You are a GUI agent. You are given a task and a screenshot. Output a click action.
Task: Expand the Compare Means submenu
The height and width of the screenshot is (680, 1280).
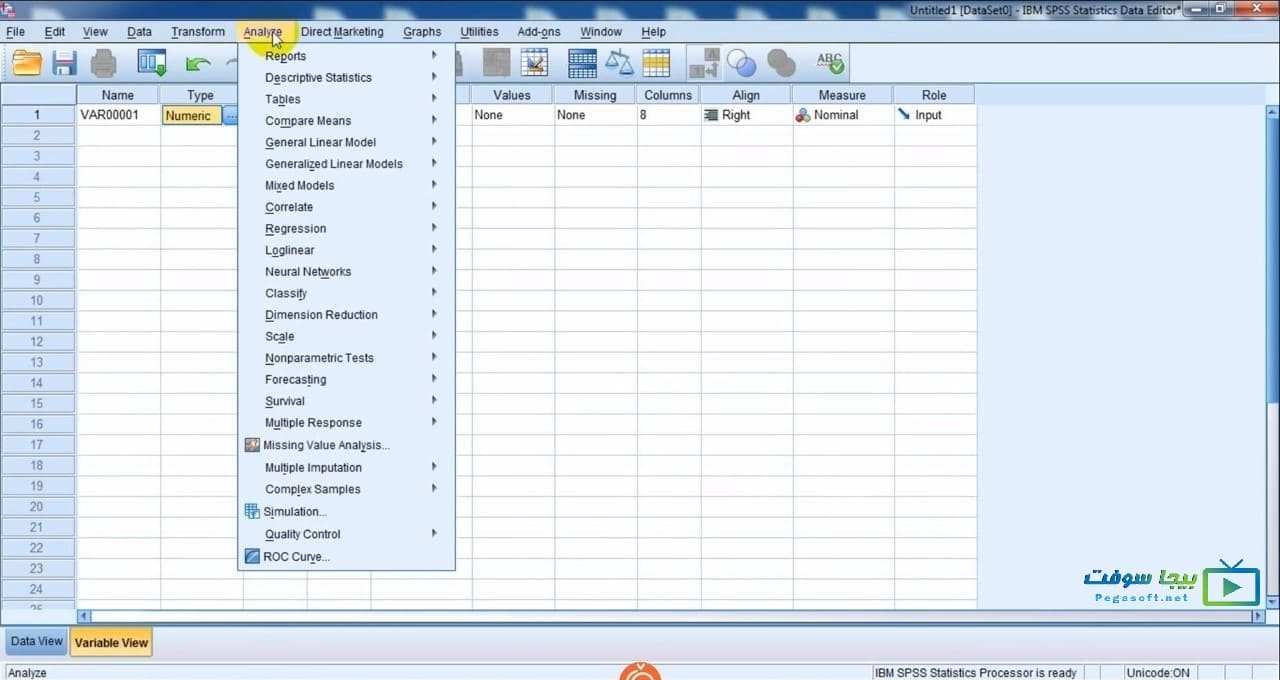[346, 121]
